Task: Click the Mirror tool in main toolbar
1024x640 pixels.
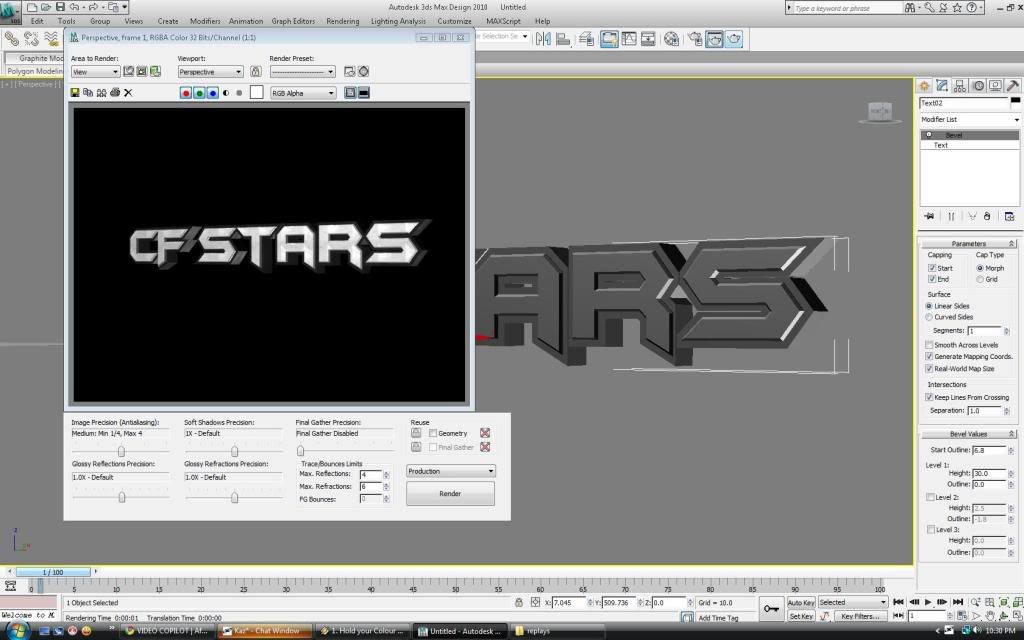Action: 544,39
